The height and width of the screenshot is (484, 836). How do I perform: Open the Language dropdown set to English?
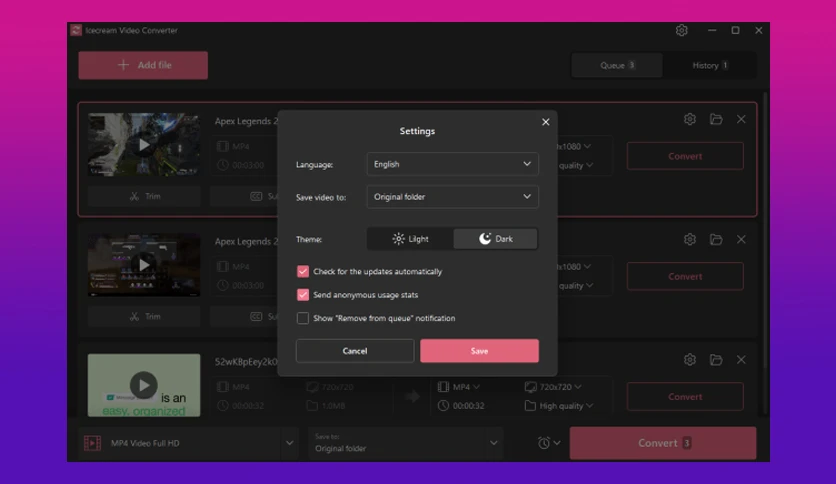tap(452, 164)
